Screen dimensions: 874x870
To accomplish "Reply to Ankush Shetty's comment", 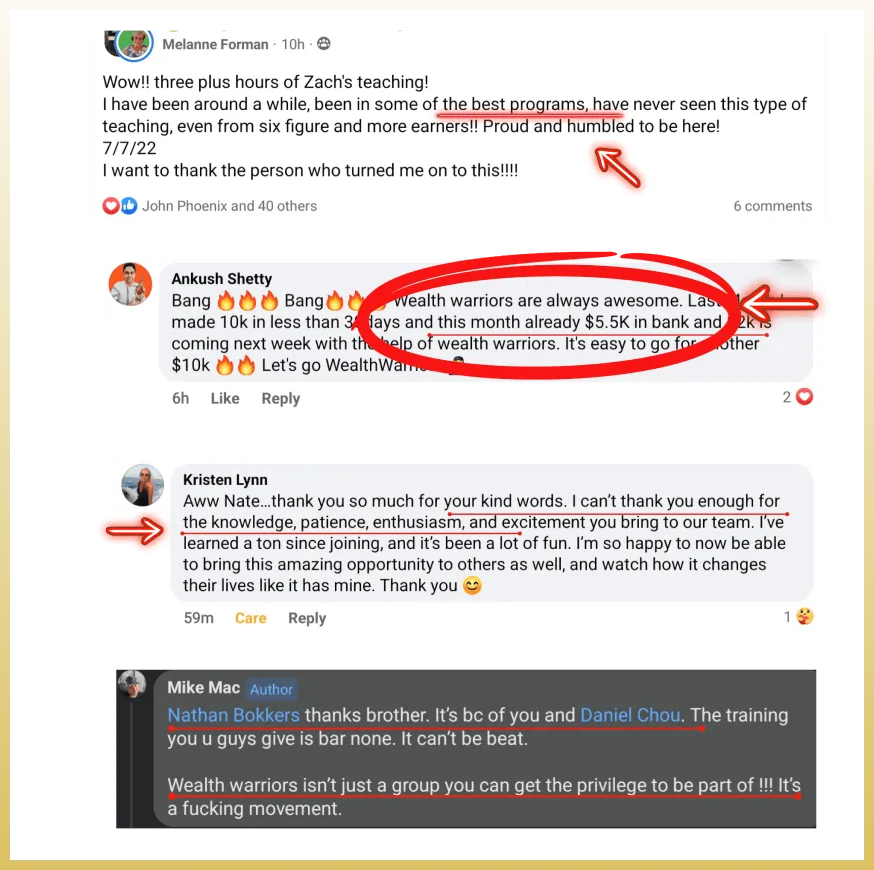I will click(281, 398).
